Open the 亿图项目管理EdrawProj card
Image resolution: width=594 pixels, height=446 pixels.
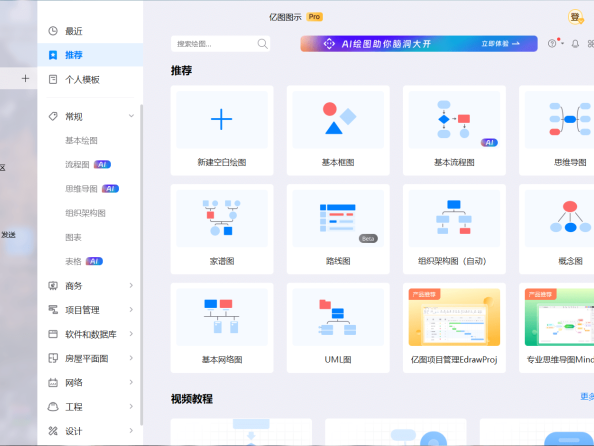[x=454, y=328]
